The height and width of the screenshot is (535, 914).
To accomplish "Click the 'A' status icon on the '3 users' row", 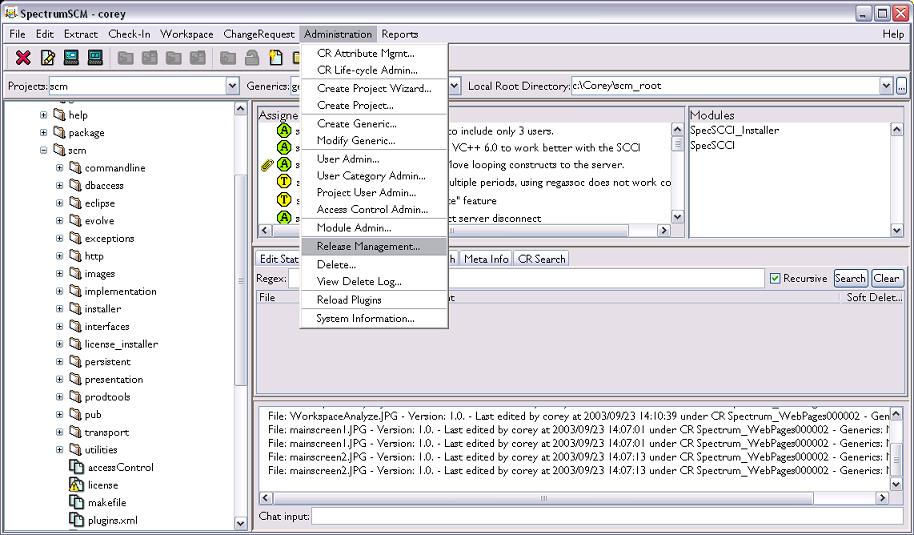I will (x=284, y=131).
